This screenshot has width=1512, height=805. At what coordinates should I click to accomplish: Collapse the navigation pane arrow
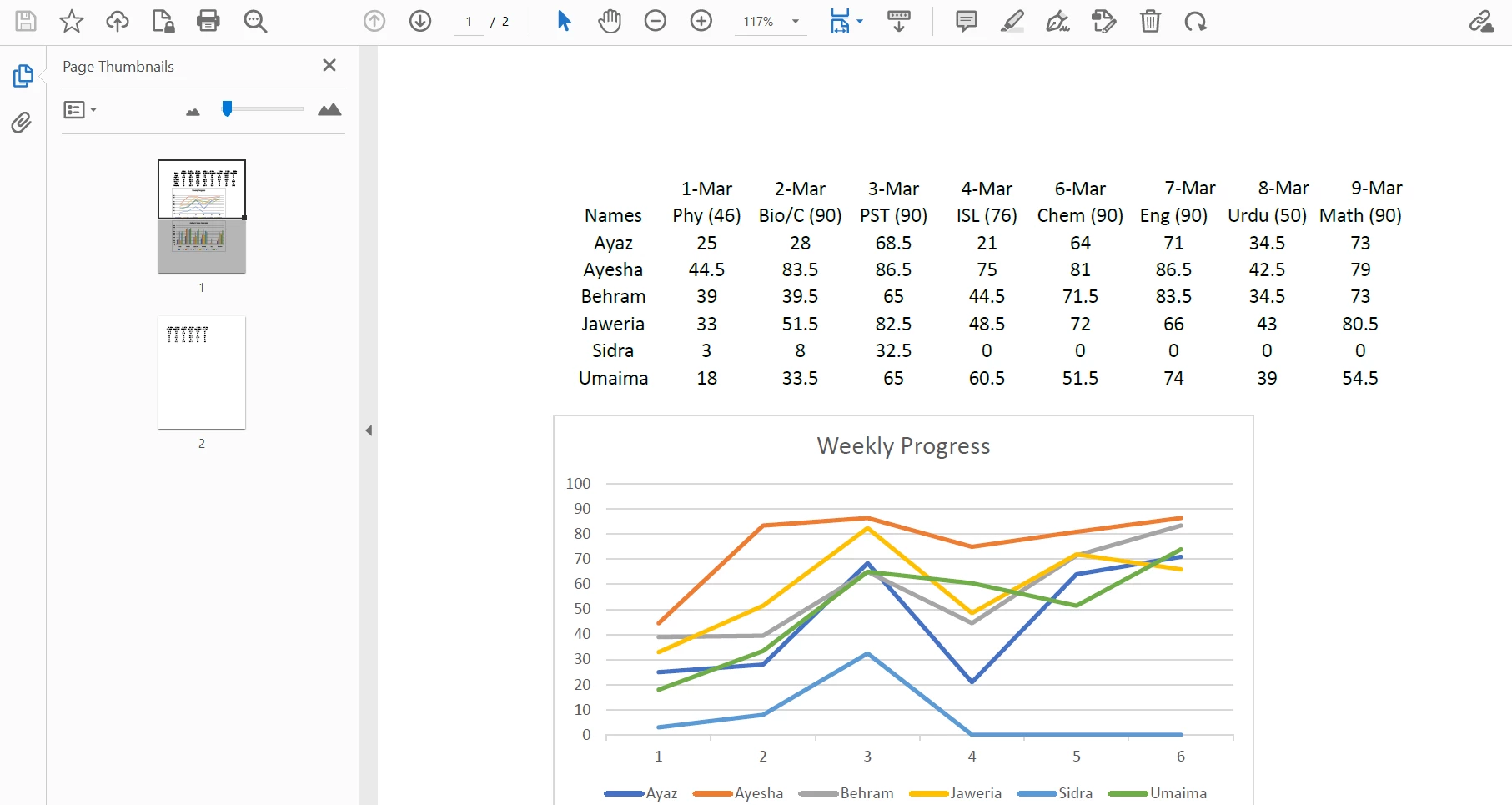coord(369,430)
